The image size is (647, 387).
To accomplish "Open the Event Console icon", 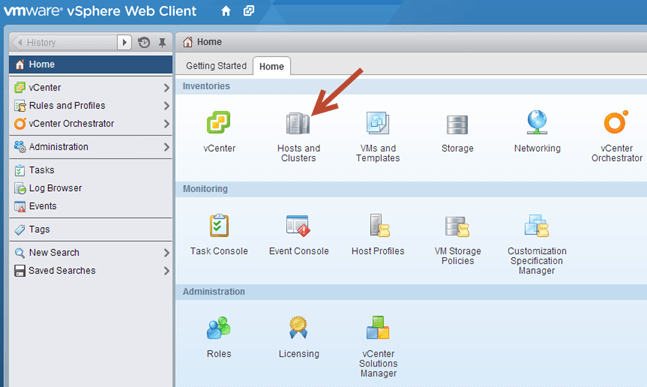I will coord(298,225).
